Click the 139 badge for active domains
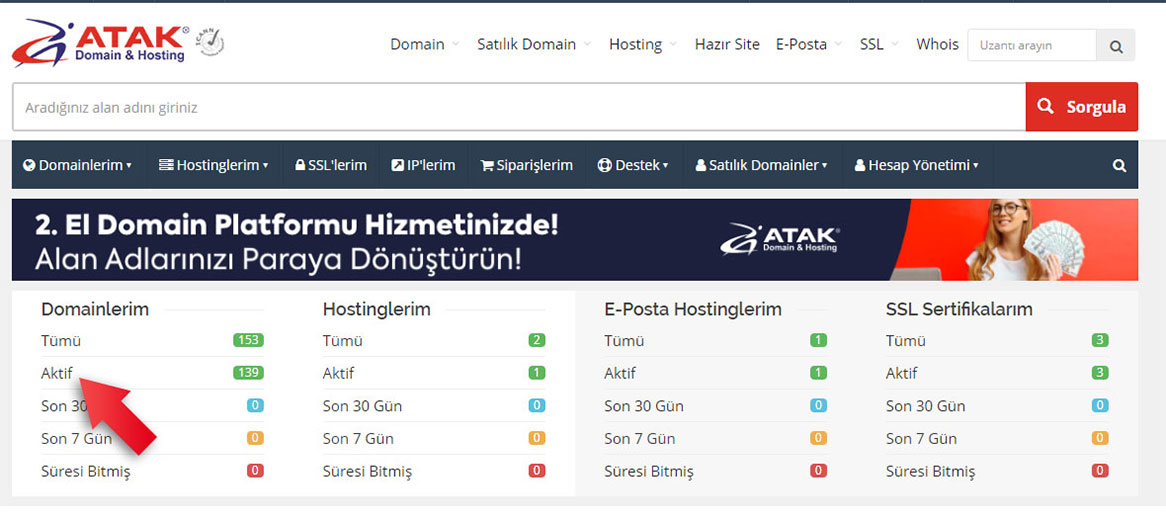 pos(248,373)
